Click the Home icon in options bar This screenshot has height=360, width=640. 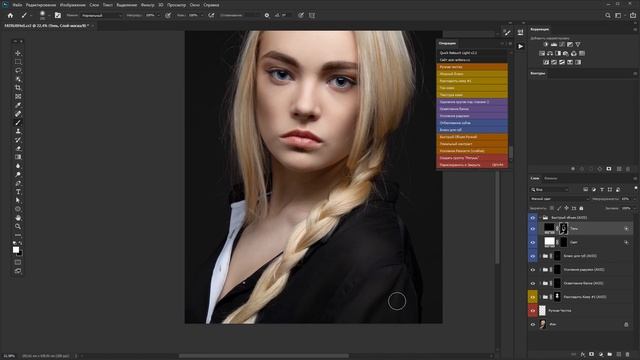[x=10, y=16]
